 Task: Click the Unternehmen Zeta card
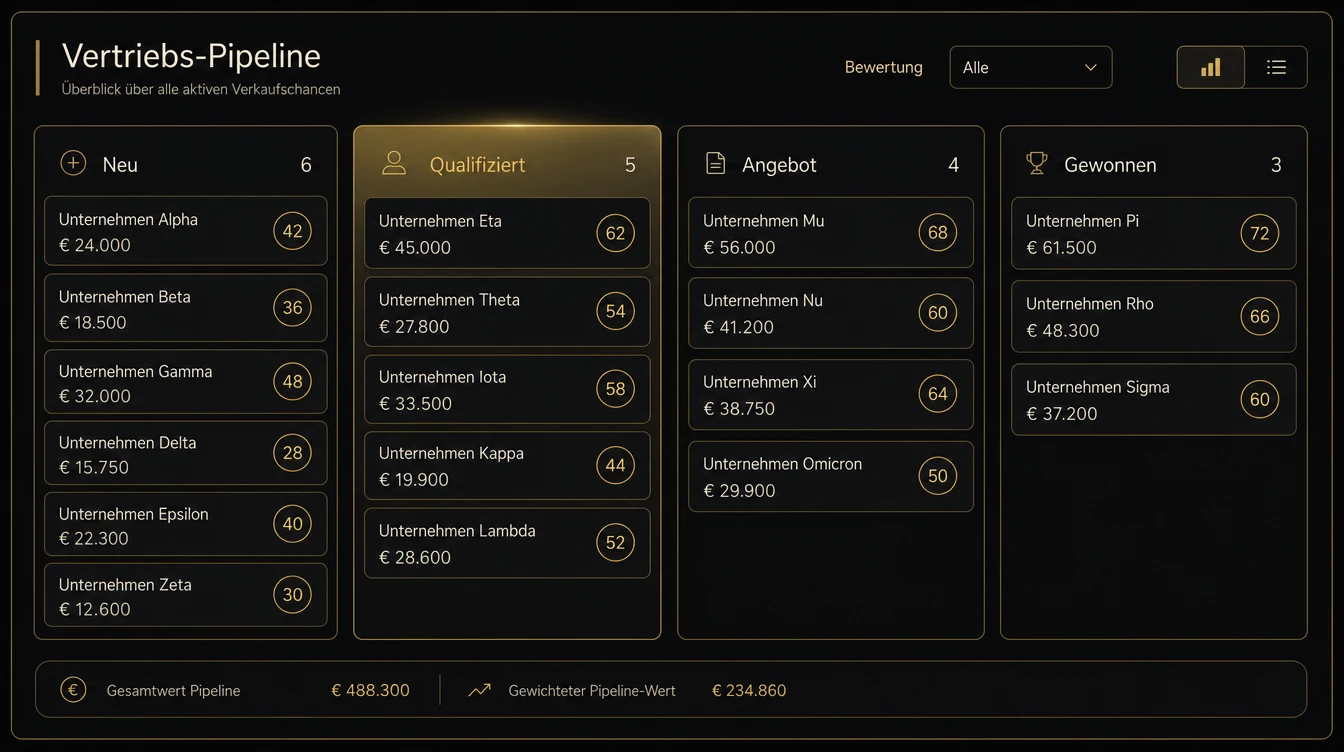point(186,595)
